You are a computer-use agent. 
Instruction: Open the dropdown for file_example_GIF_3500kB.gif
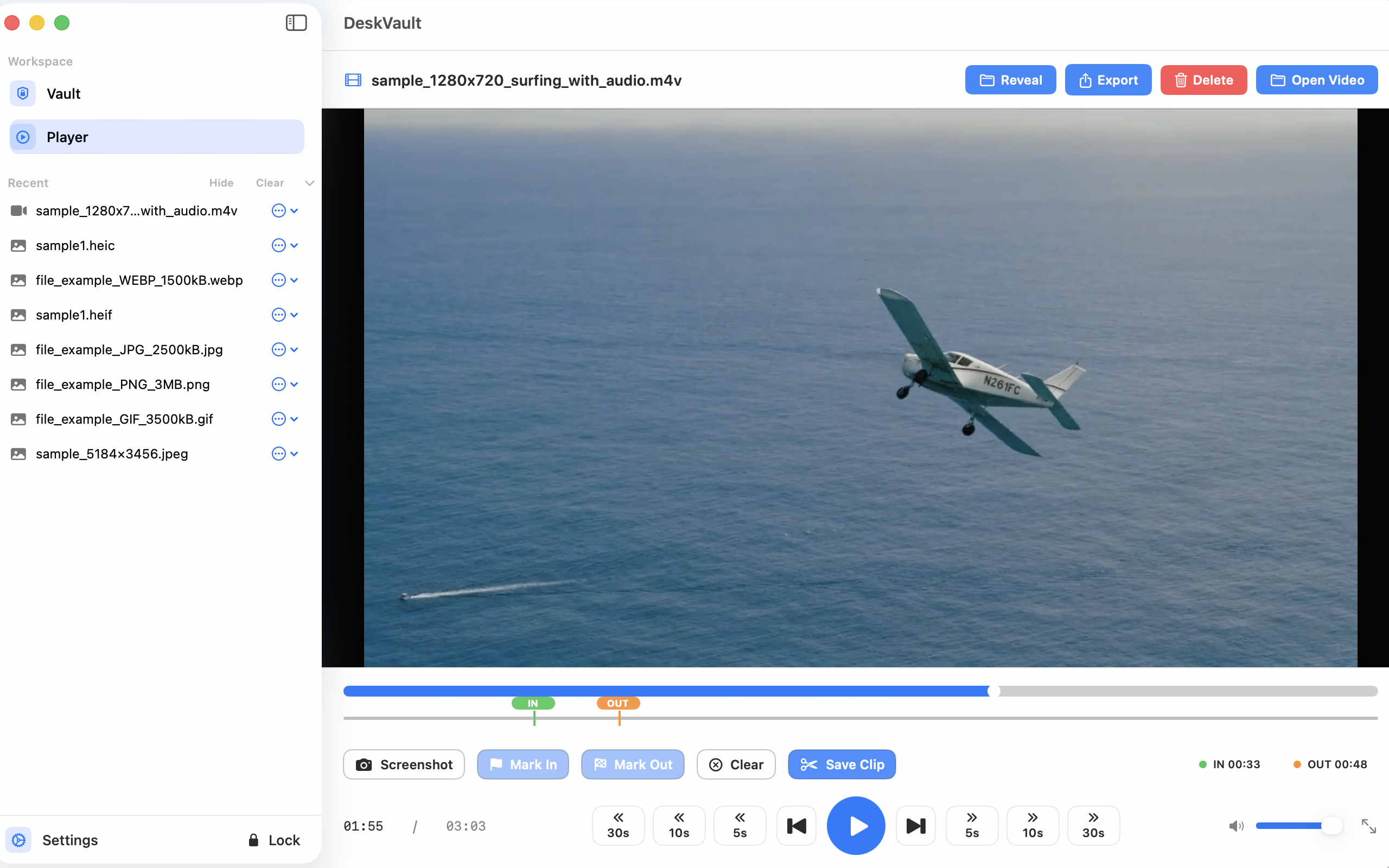pyautogui.click(x=295, y=419)
